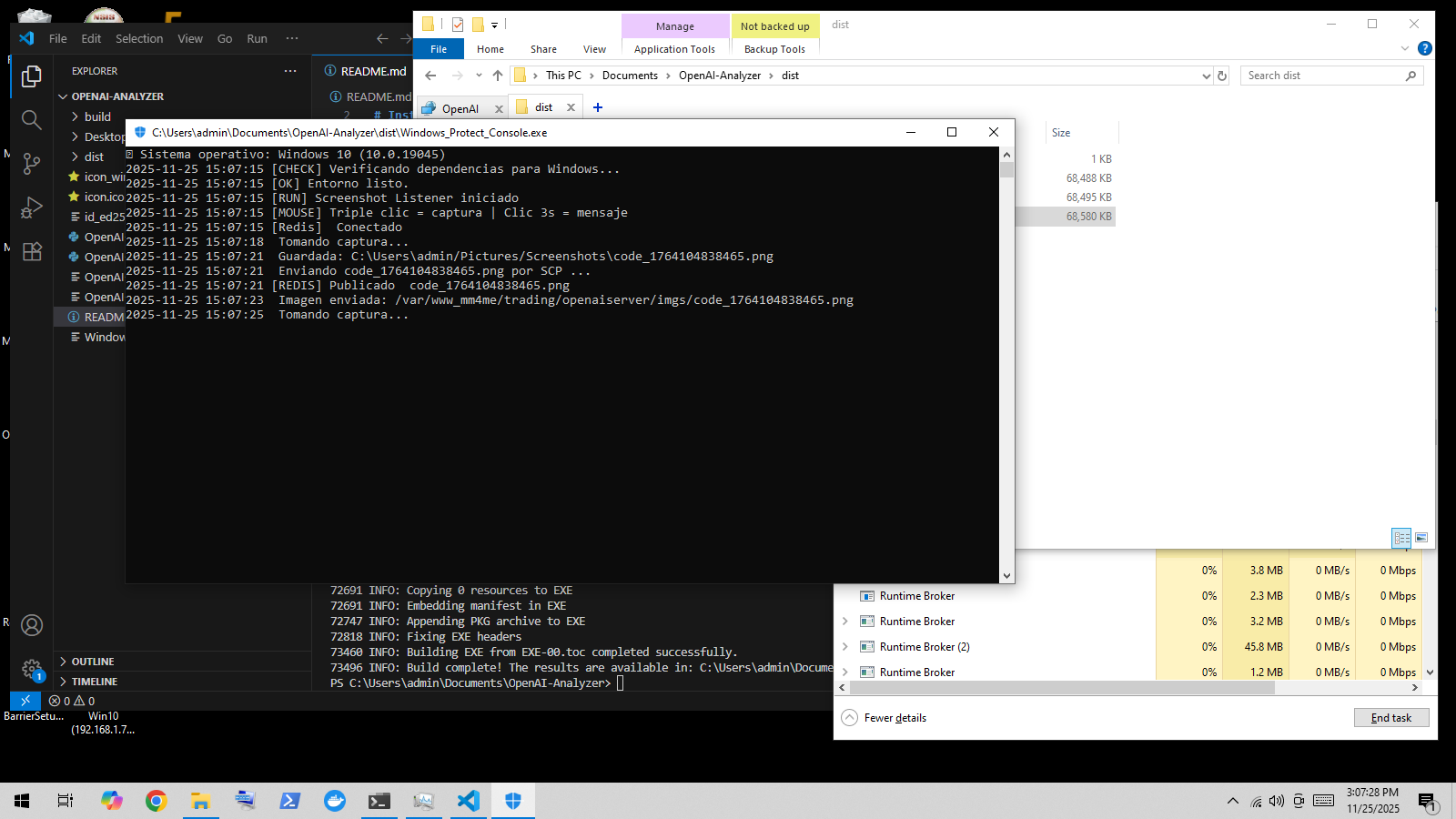
Task: Open the Run and Debug view icon
Action: click(x=32, y=207)
